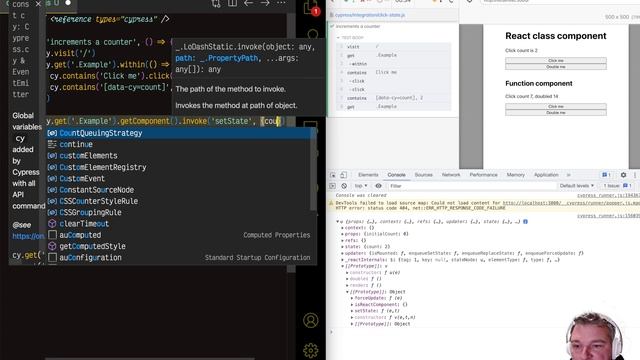This screenshot has height=360, width=640.
Task: Show more DevTools tabs via chevrons
Action: 568,175
